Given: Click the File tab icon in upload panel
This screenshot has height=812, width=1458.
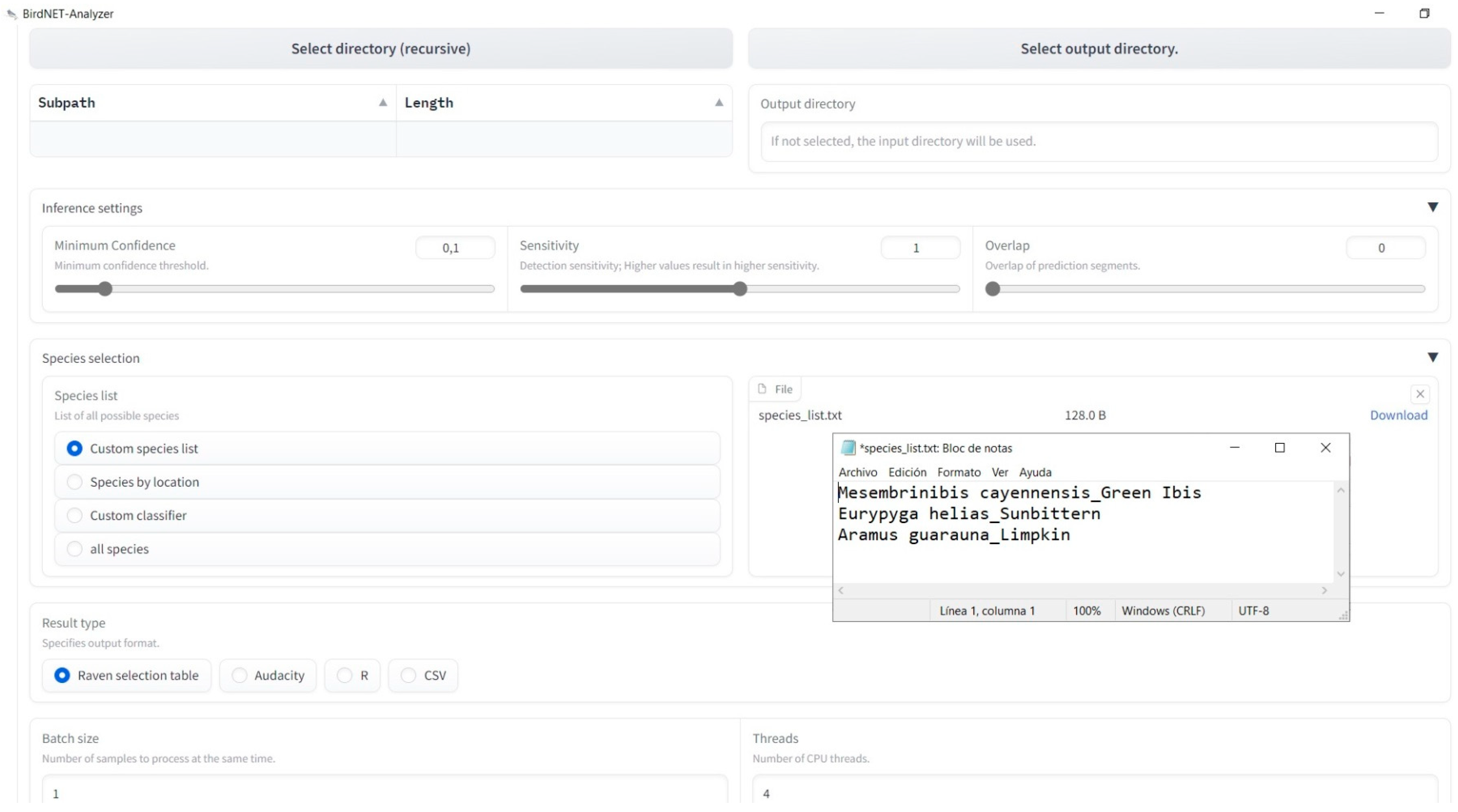Looking at the screenshot, I should click(762, 389).
